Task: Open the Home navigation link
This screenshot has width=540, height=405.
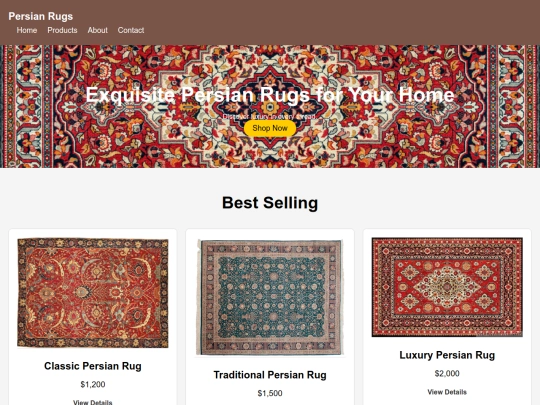Action: point(27,30)
